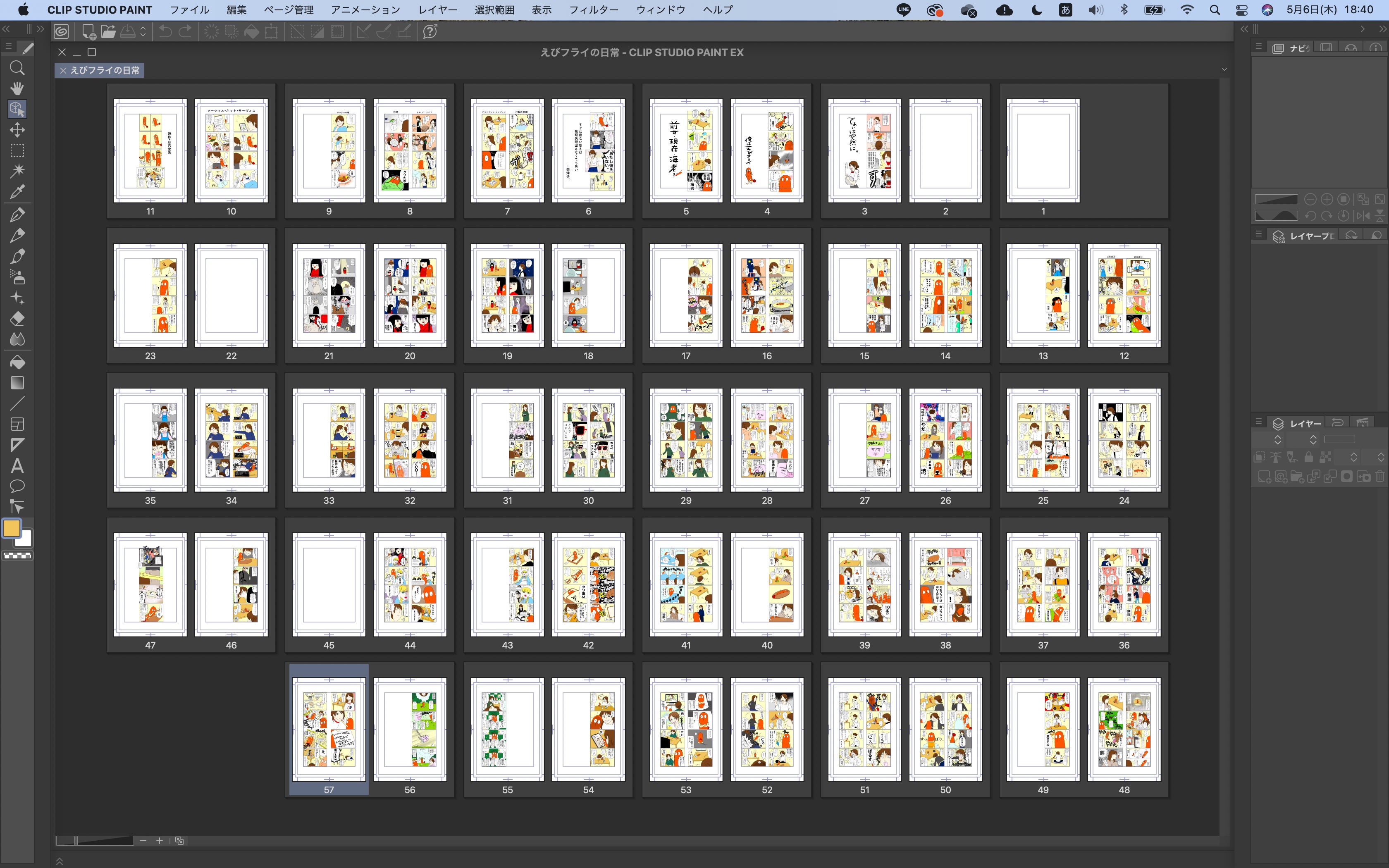Open canvas tab list dropdown chevron
This screenshot has width=1389, height=868.
click(1224, 69)
